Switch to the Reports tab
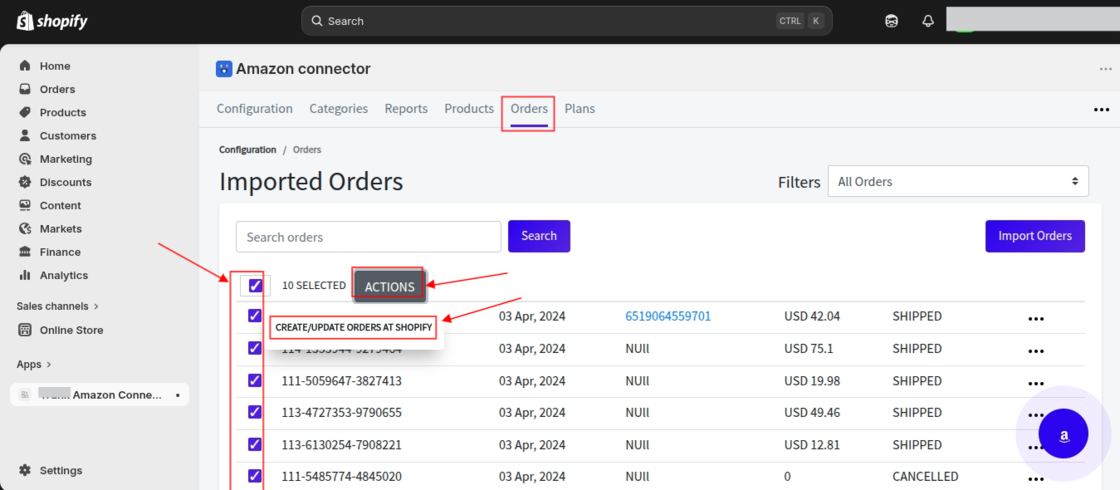This screenshot has height=490, width=1120. (x=406, y=109)
